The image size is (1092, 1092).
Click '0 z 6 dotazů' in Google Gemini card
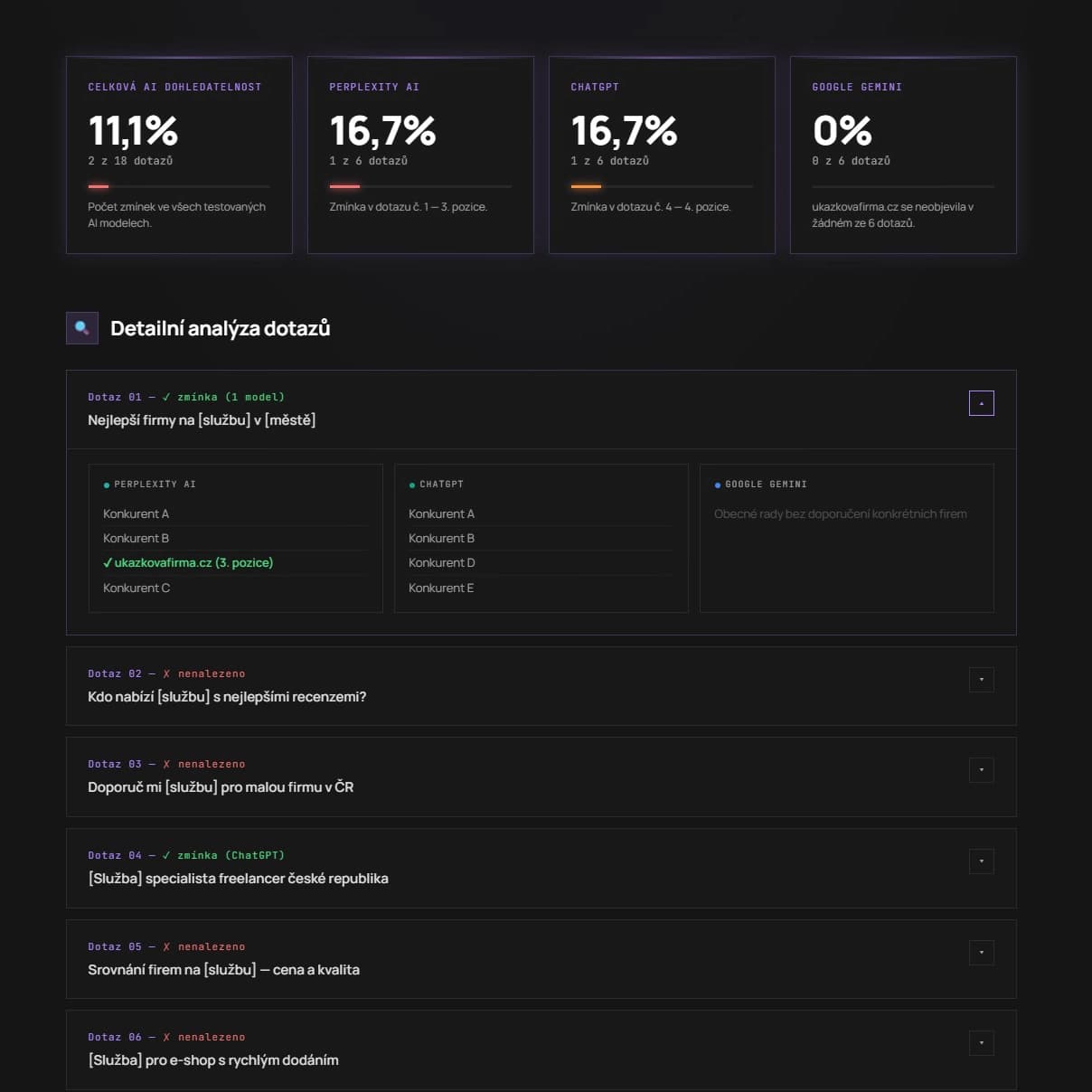click(851, 161)
